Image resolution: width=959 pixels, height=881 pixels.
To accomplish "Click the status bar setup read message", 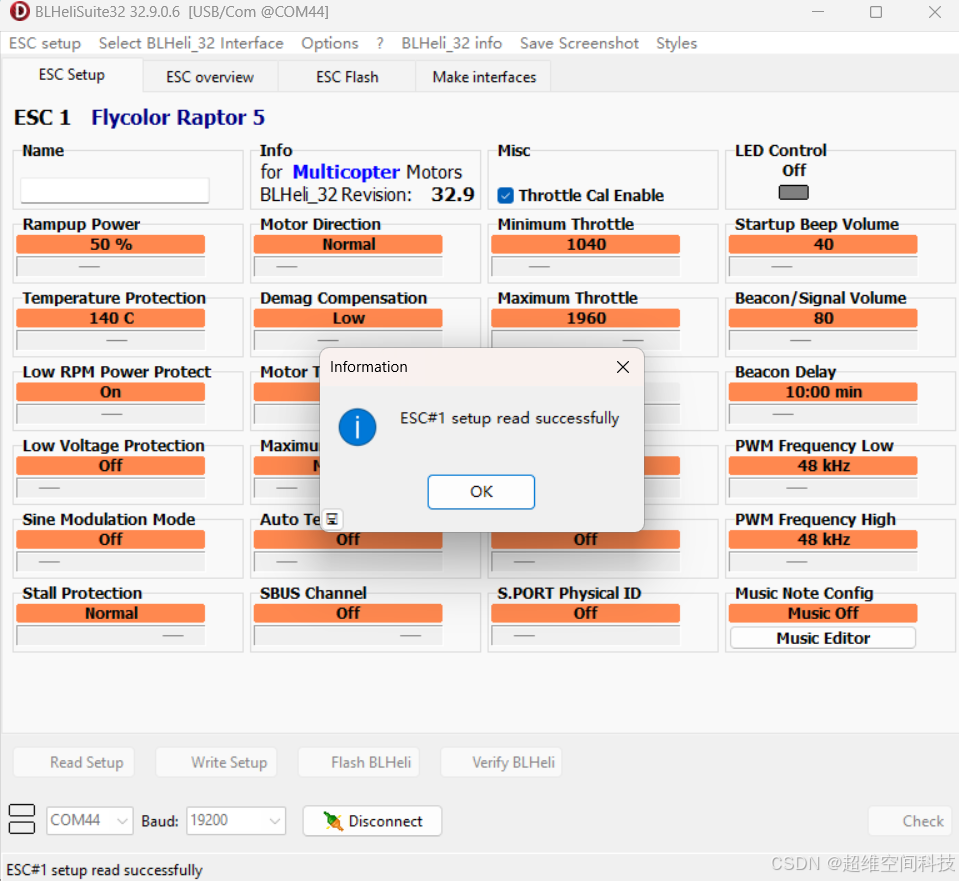I will click(105, 870).
